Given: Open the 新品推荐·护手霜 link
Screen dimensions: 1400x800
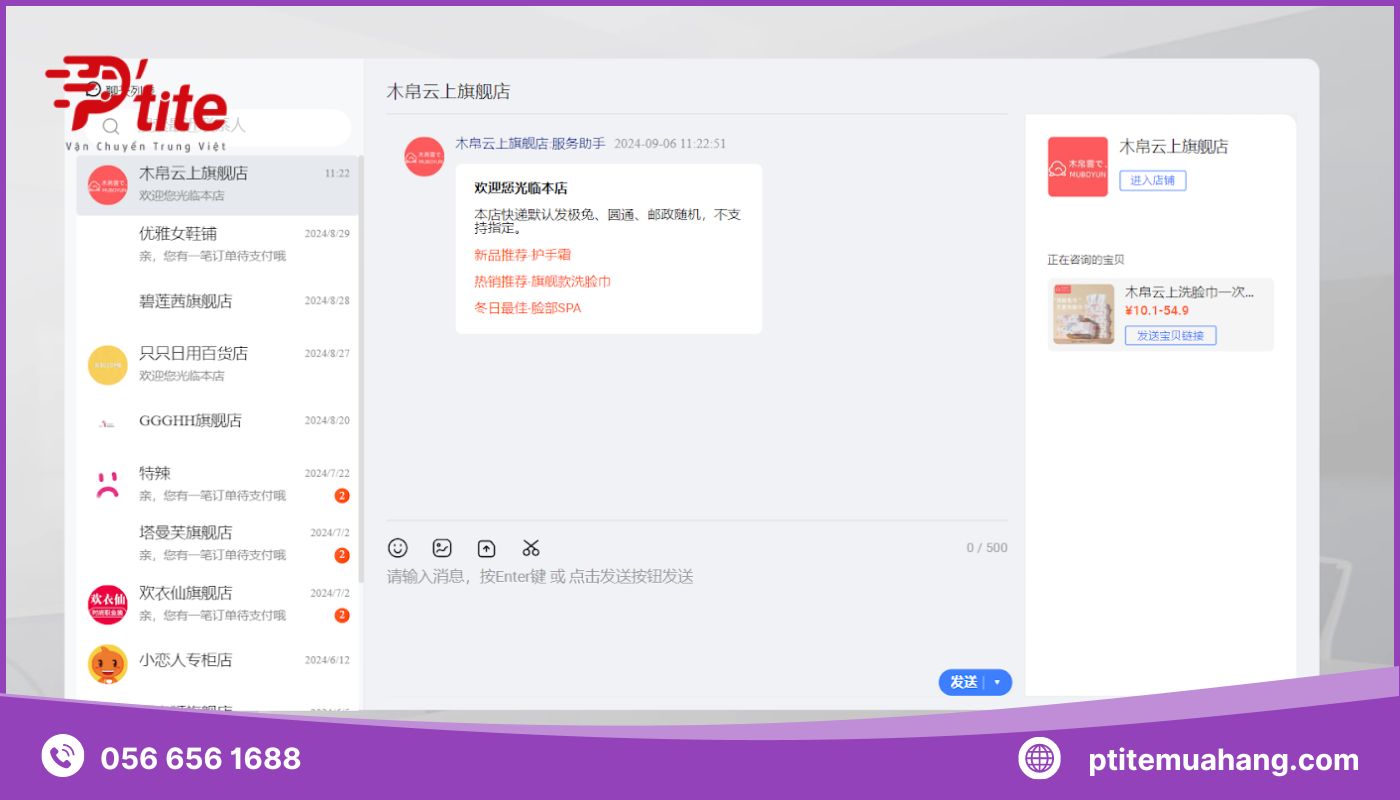Looking at the screenshot, I should point(522,255).
